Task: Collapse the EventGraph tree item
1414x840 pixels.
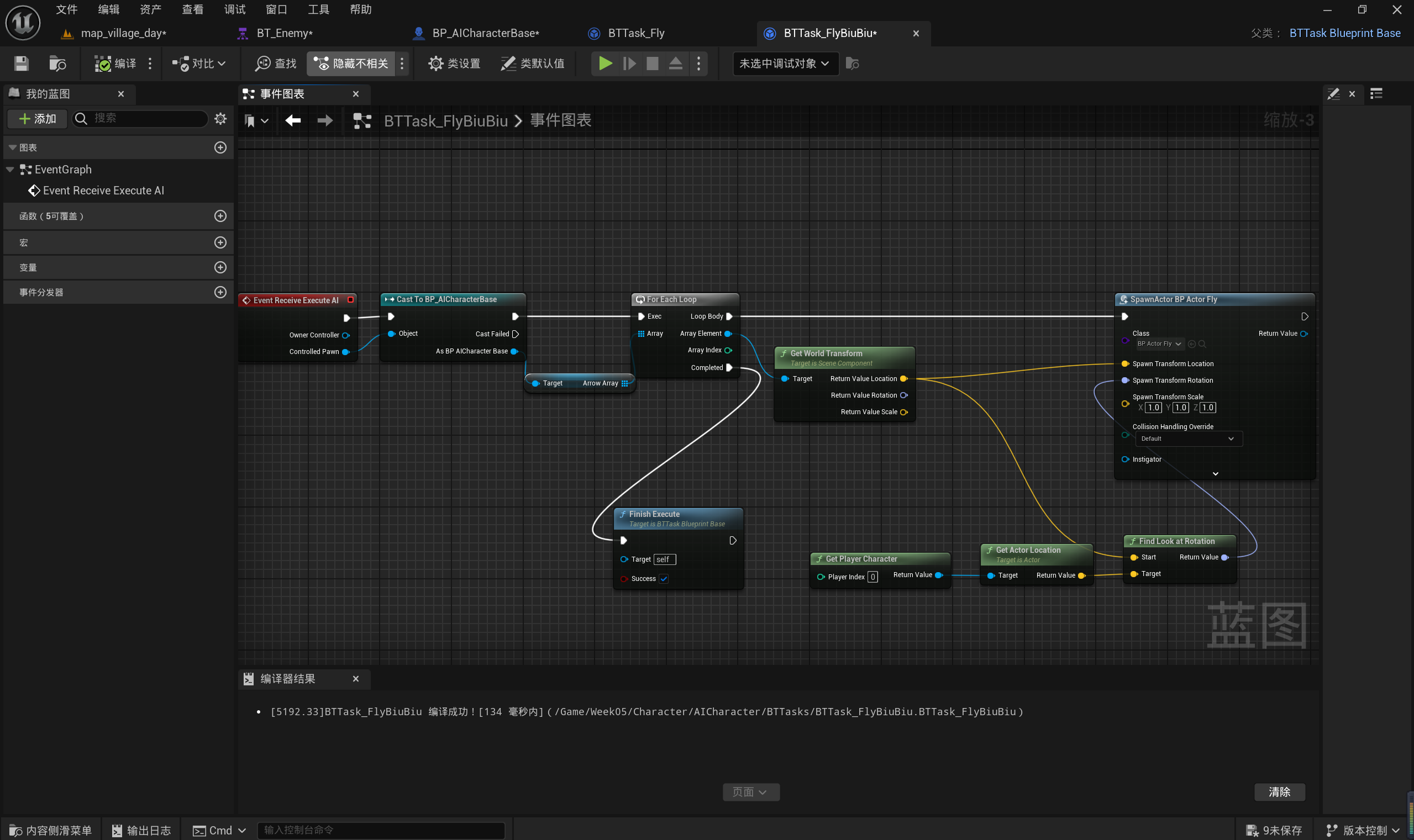Action: 9,169
